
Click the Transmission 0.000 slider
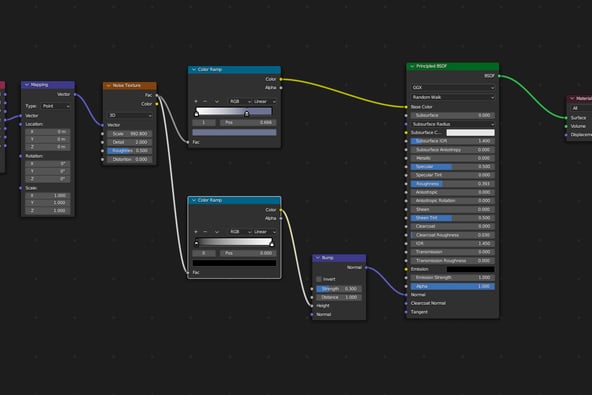tap(452, 252)
